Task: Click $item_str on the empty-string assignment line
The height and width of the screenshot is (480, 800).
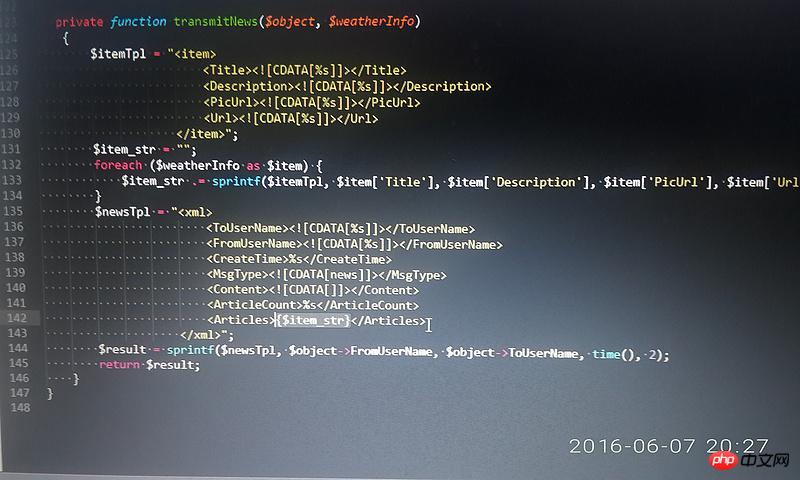Action: point(124,150)
